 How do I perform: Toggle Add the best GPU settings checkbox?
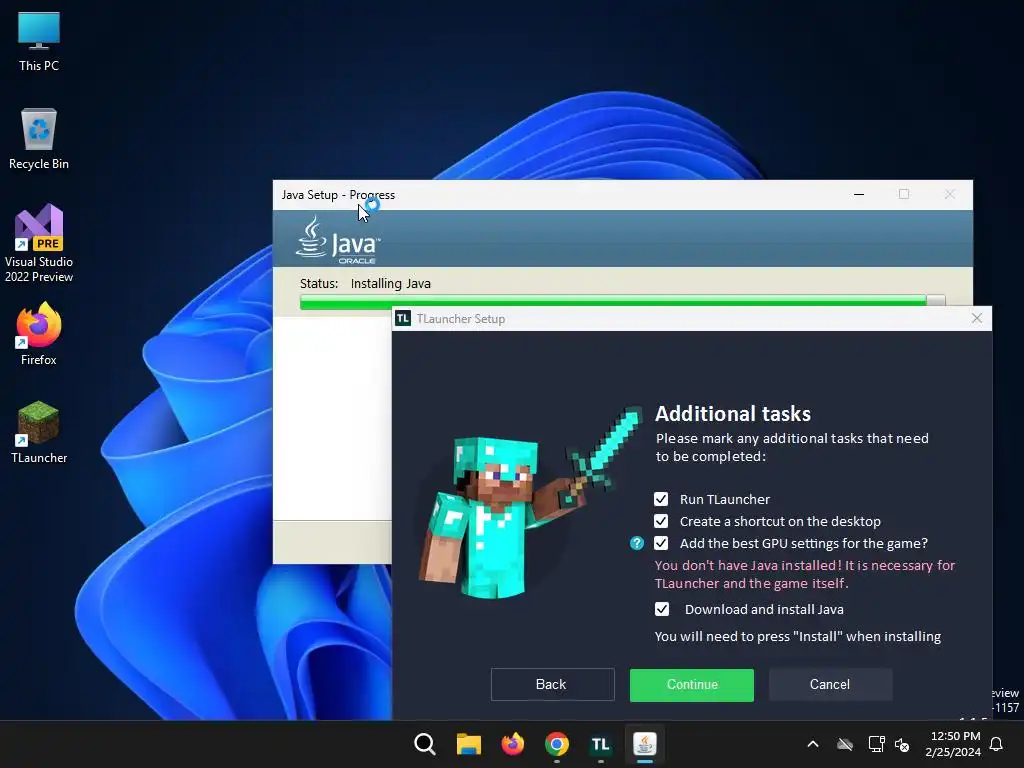[661, 543]
